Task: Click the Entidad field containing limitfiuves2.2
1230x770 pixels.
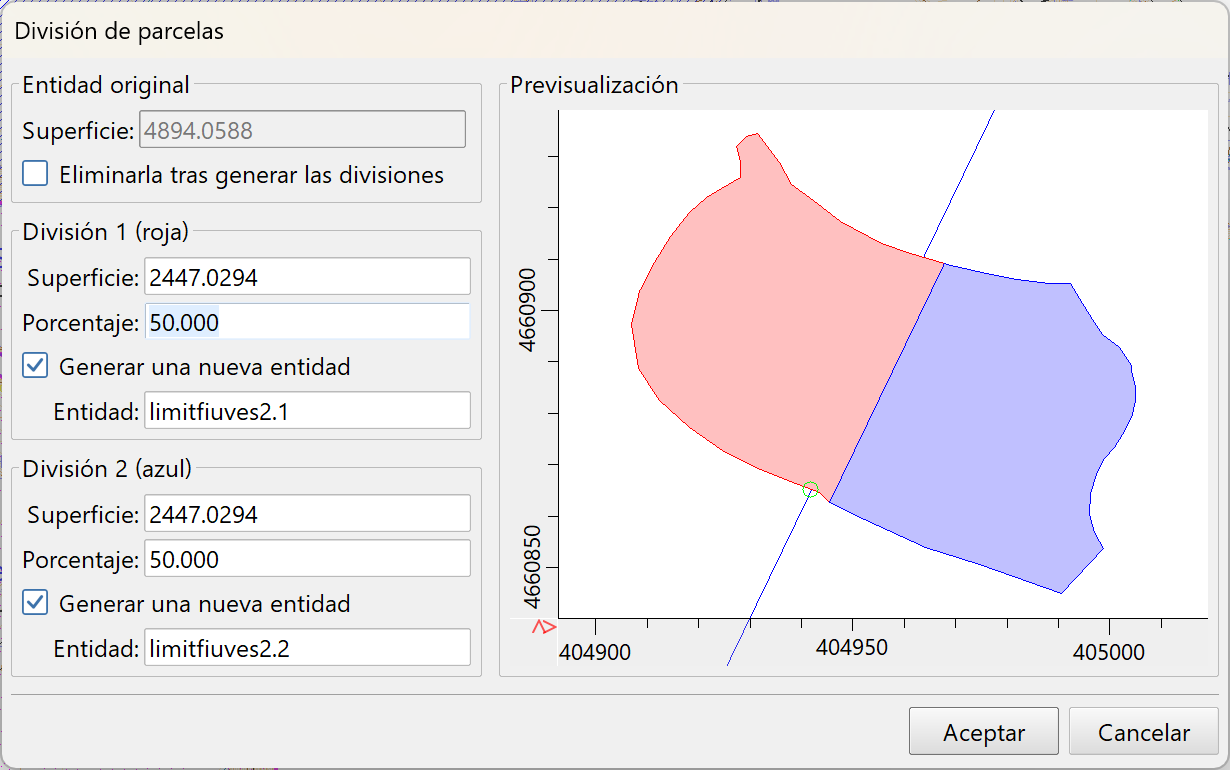Action: [307, 647]
